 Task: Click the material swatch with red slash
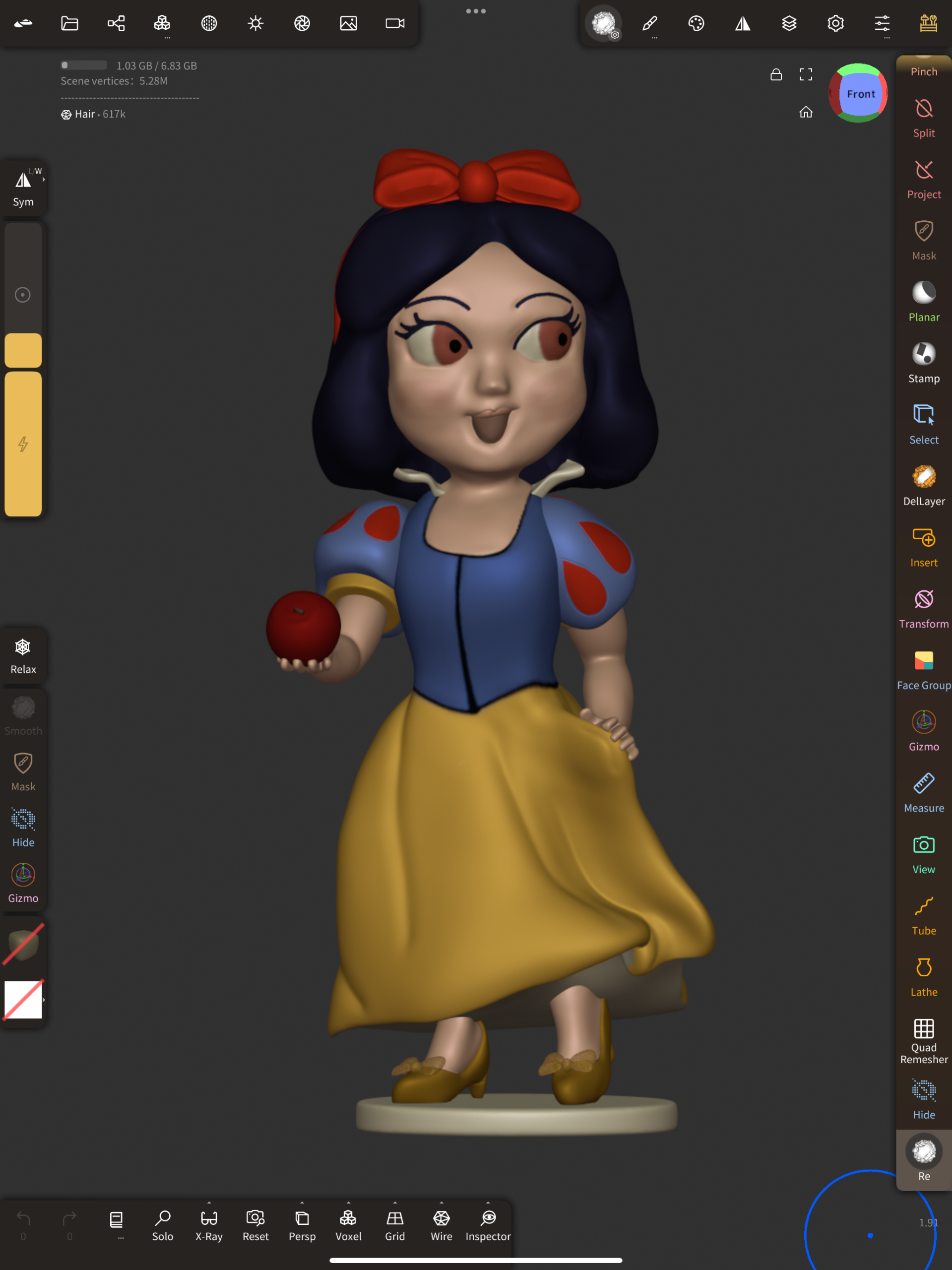point(23,945)
